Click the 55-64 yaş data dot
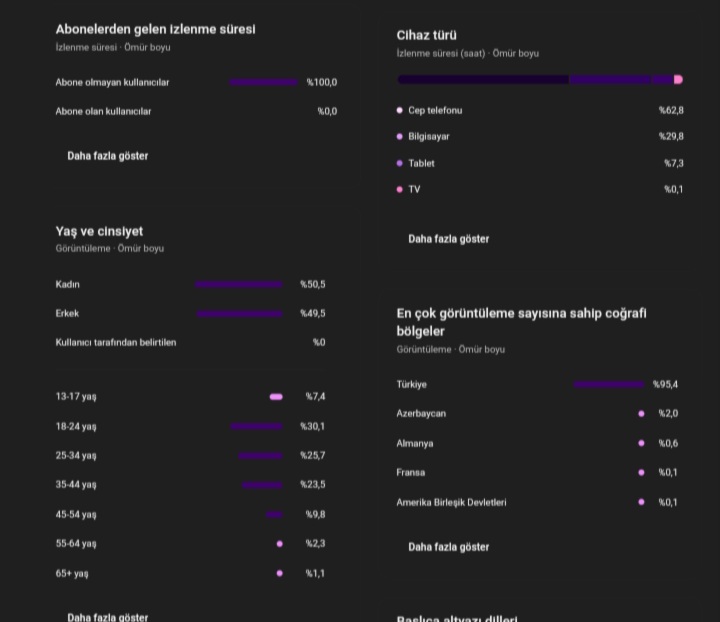Screen dimensions: 720x622 point(280,544)
